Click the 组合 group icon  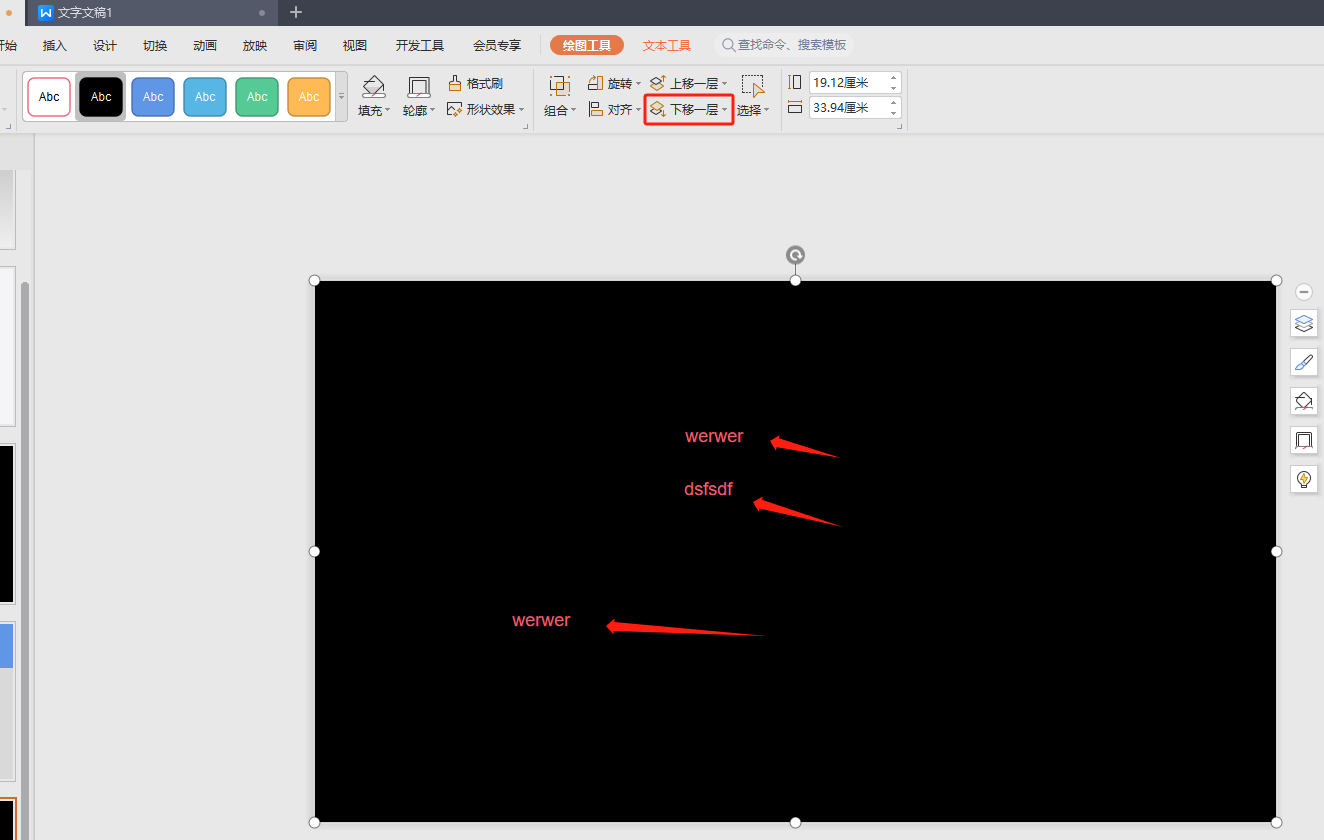tap(559, 86)
